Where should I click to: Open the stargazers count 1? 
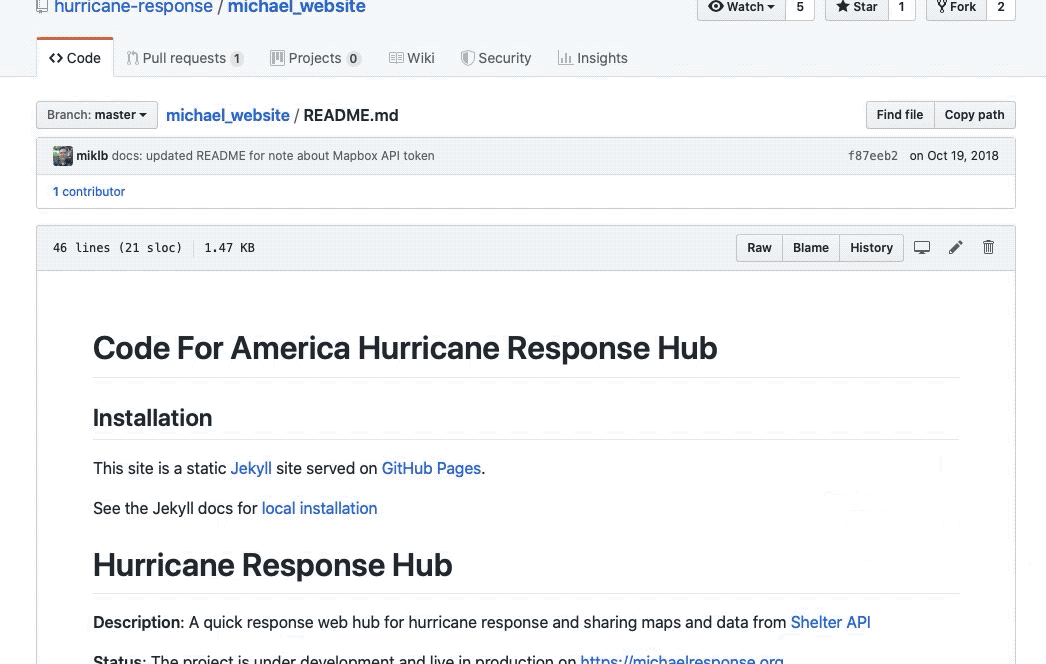[x=901, y=8]
